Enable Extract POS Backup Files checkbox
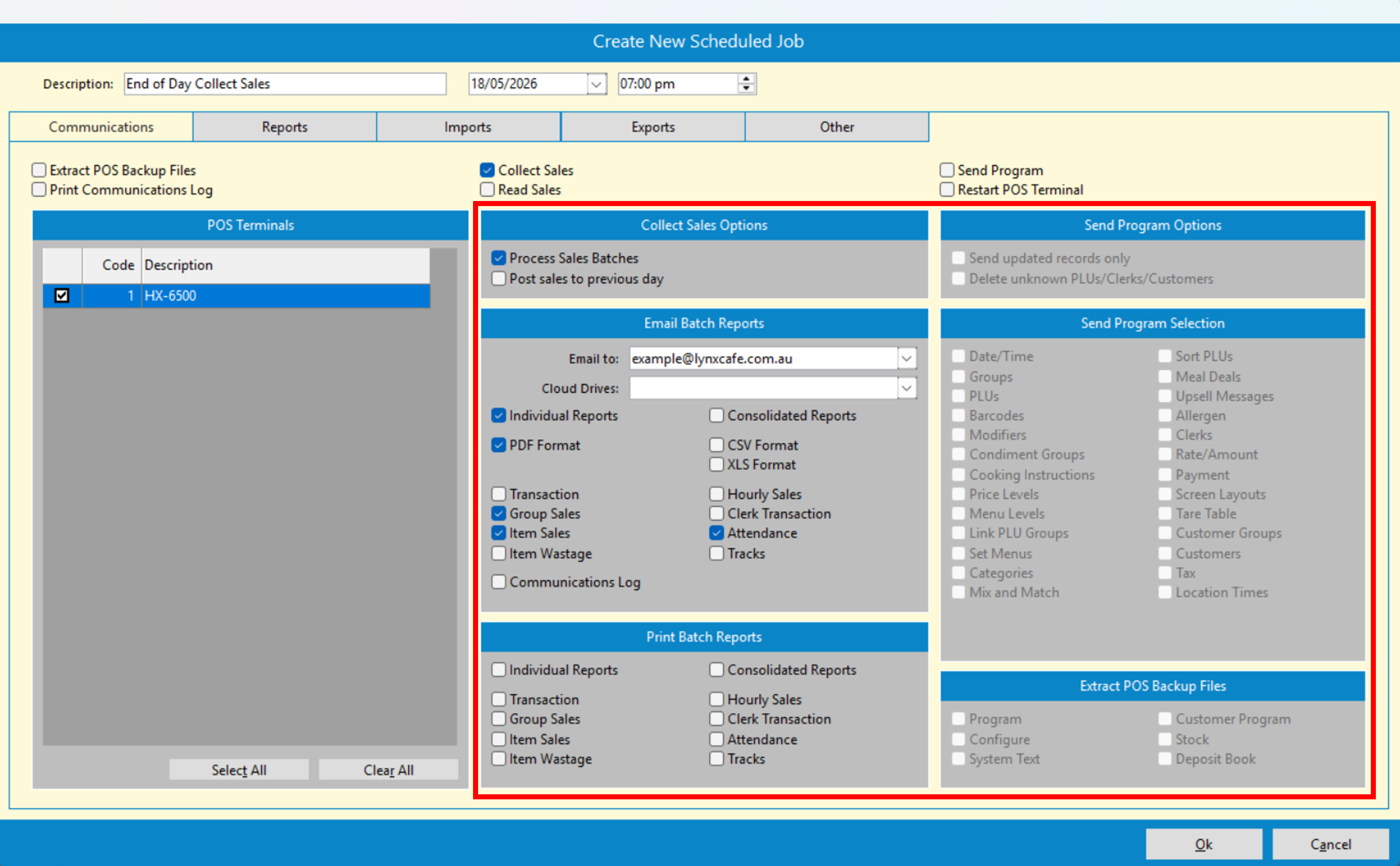 (39, 170)
